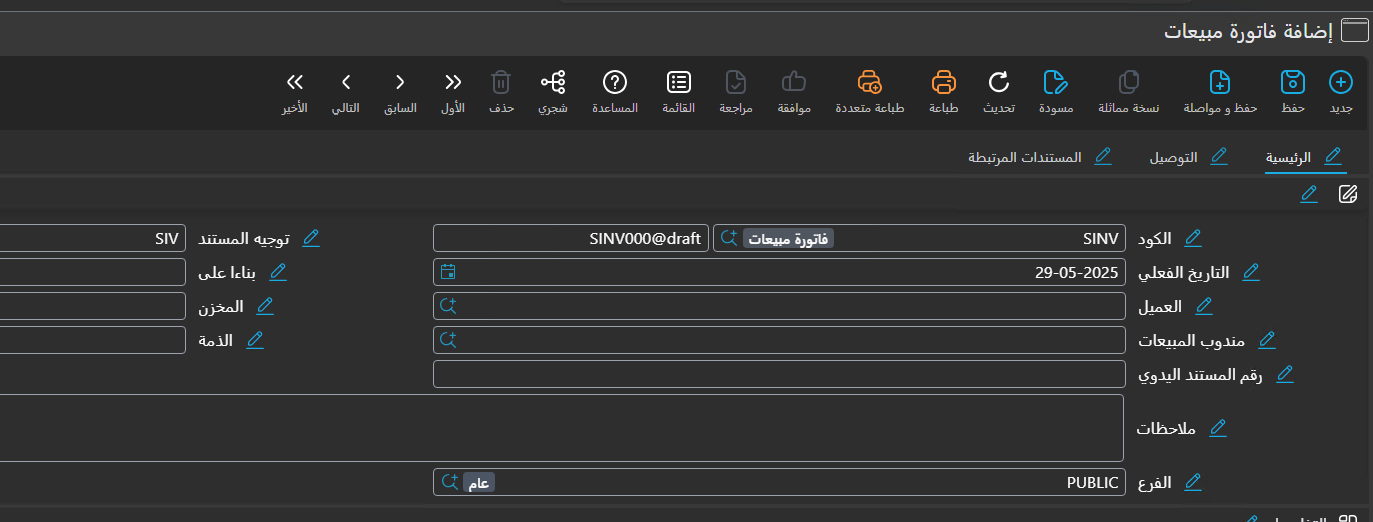This screenshot has width=1373, height=522.
Task: Go to الأخير (Last) record
Action: click(295, 82)
